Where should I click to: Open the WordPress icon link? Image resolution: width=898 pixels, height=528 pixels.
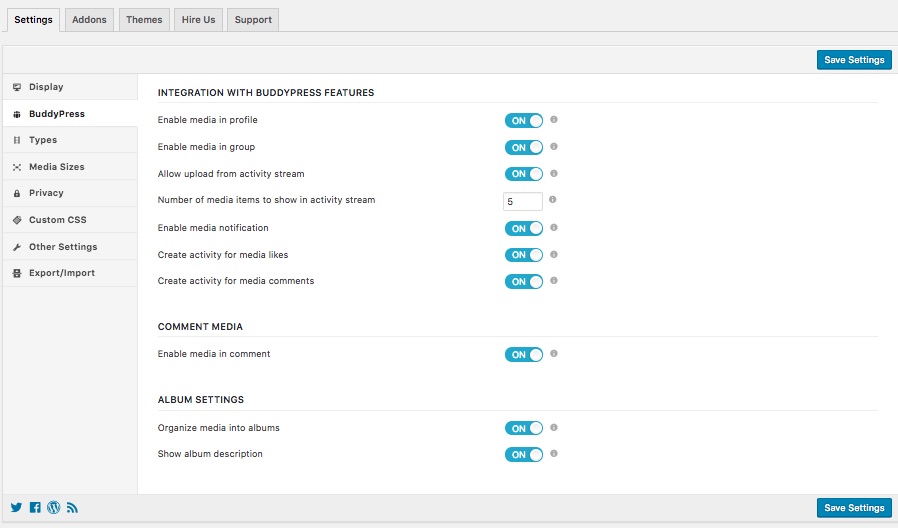tap(54, 508)
